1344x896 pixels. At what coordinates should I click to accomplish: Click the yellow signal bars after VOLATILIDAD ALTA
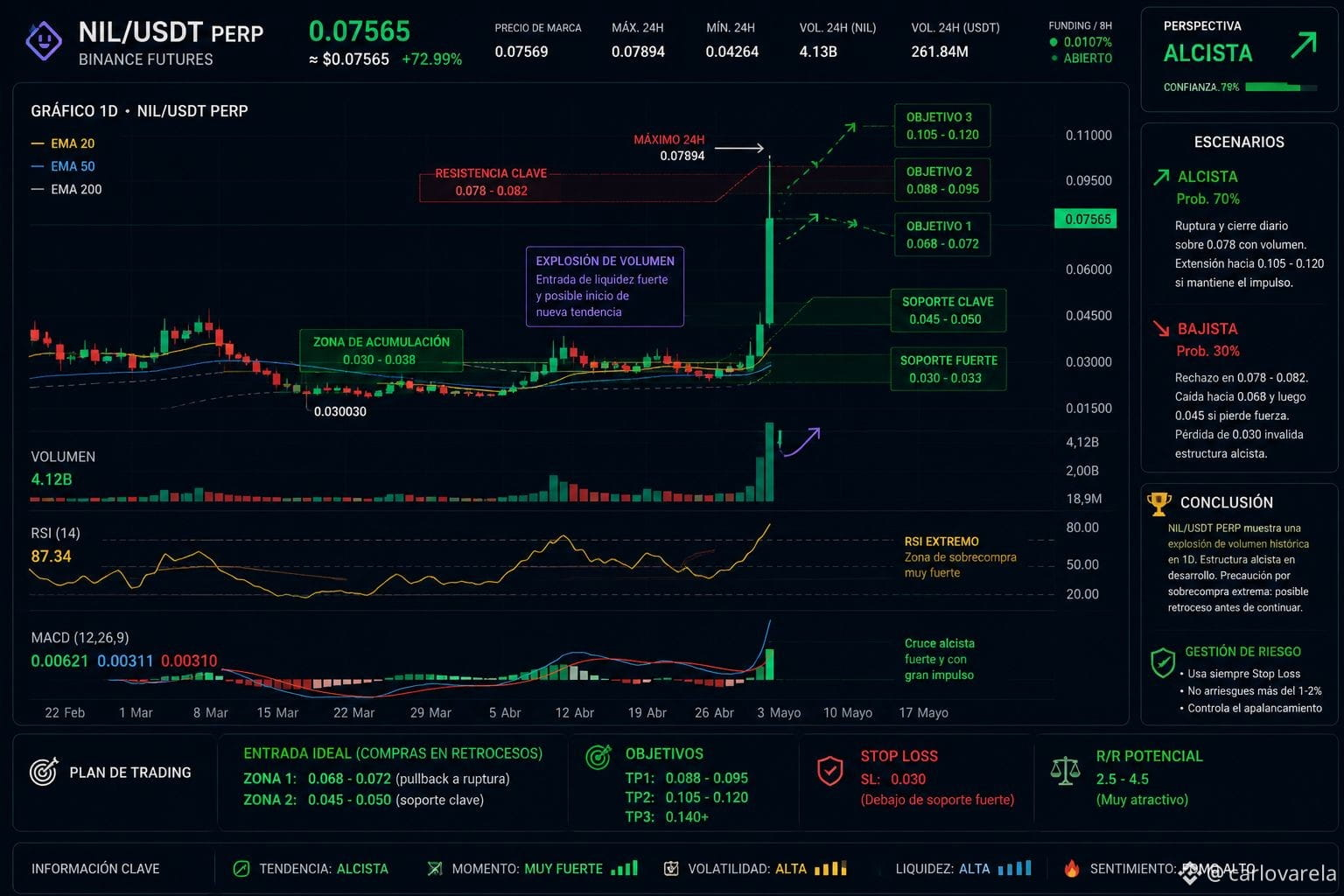[x=830, y=868]
